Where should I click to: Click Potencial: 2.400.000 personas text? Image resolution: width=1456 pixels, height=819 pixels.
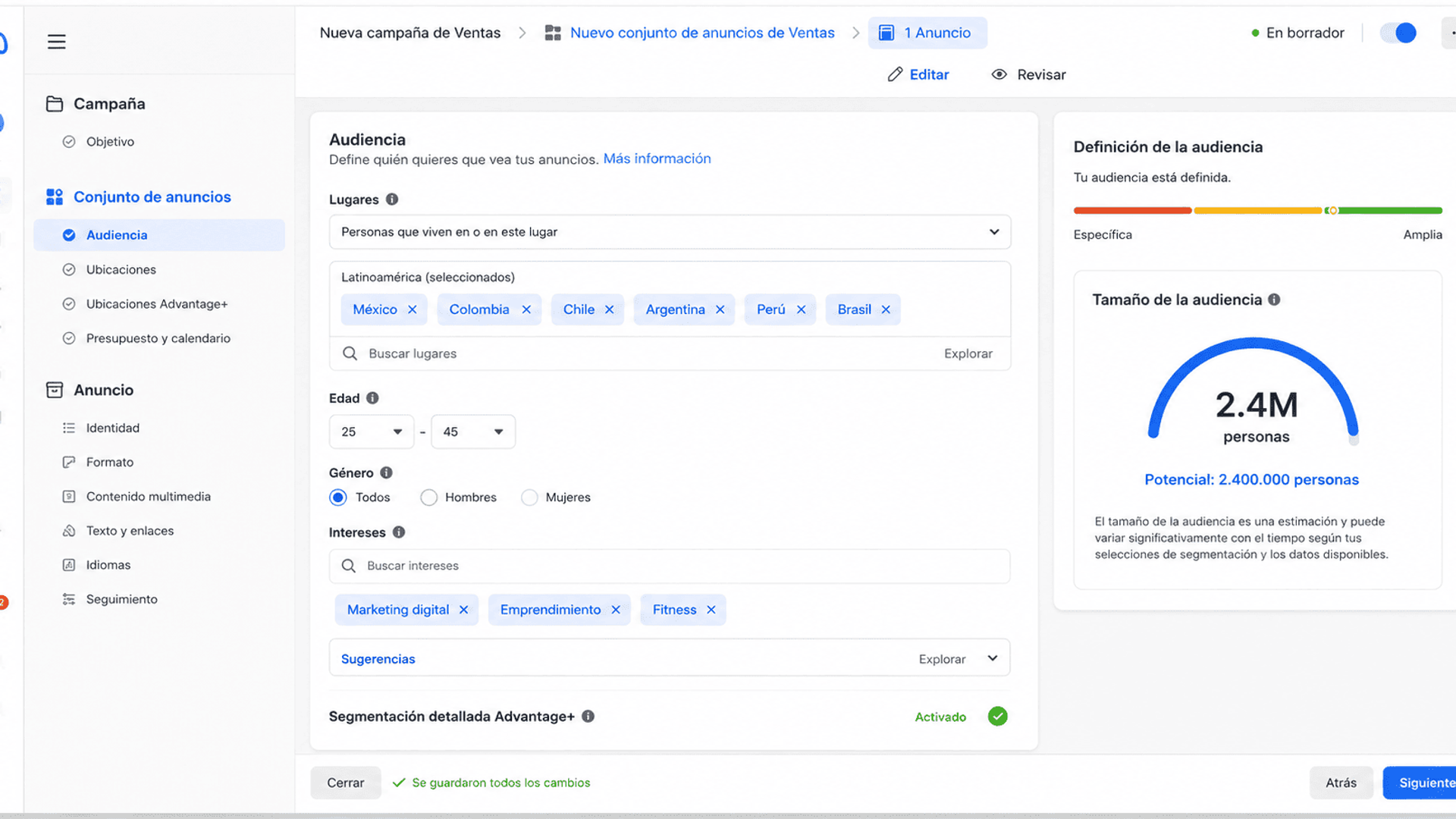(1251, 479)
